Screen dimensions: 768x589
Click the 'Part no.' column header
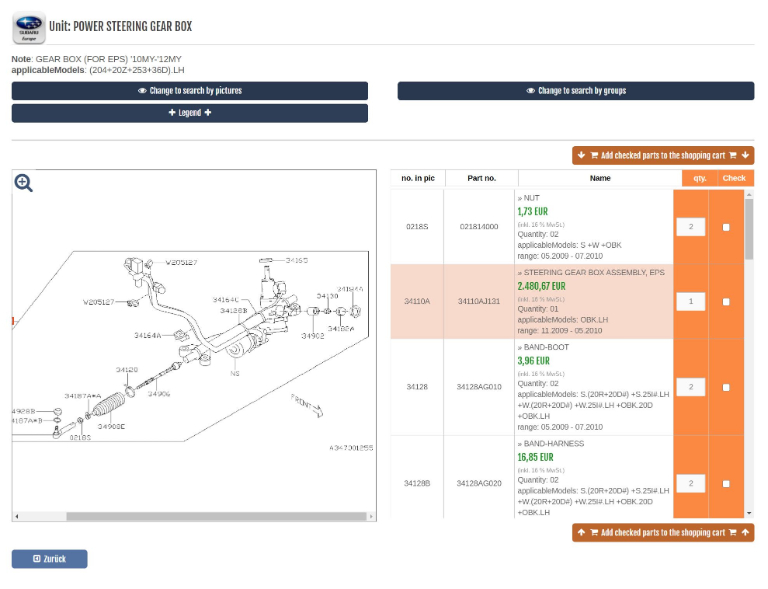481,178
